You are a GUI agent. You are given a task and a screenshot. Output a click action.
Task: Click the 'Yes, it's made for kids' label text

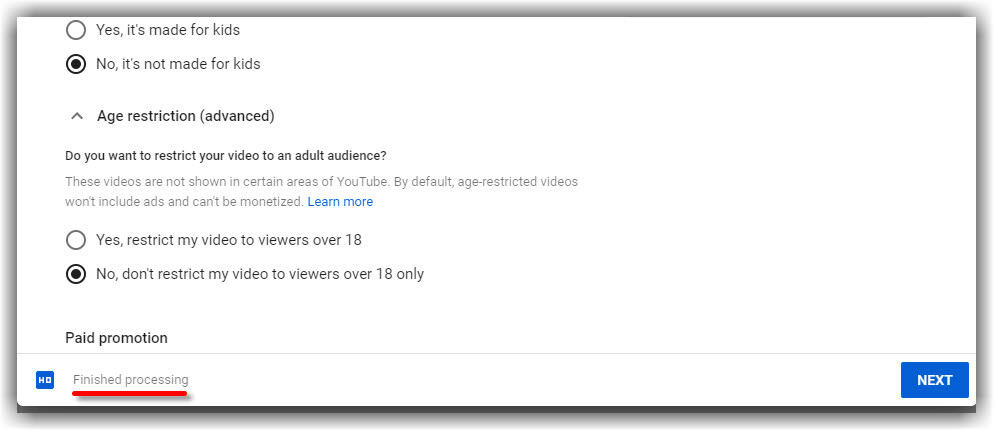coord(168,29)
